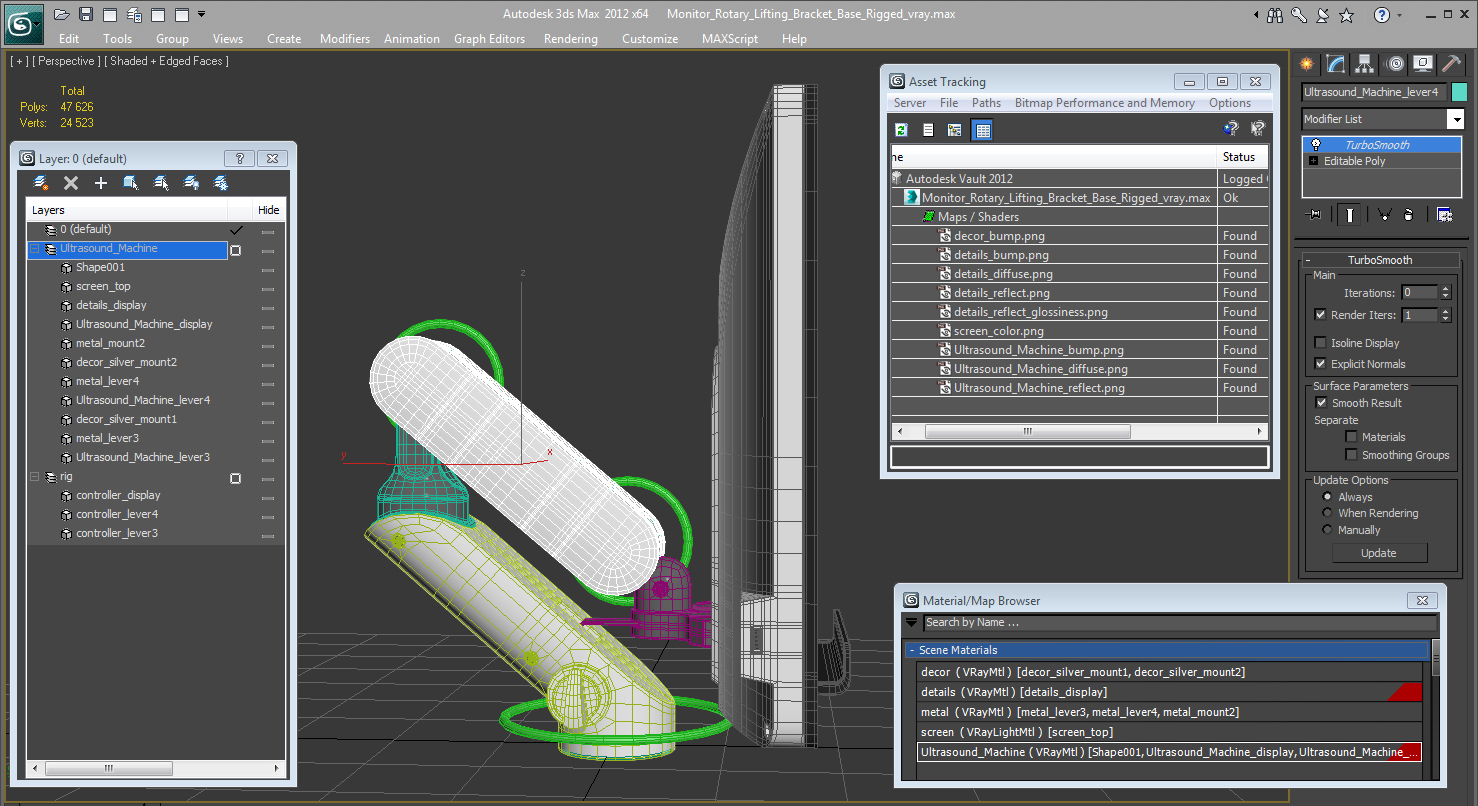The height and width of the screenshot is (806, 1478).
Task: Click the Refresh icon in Asset Tracking
Action: pos(901,129)
